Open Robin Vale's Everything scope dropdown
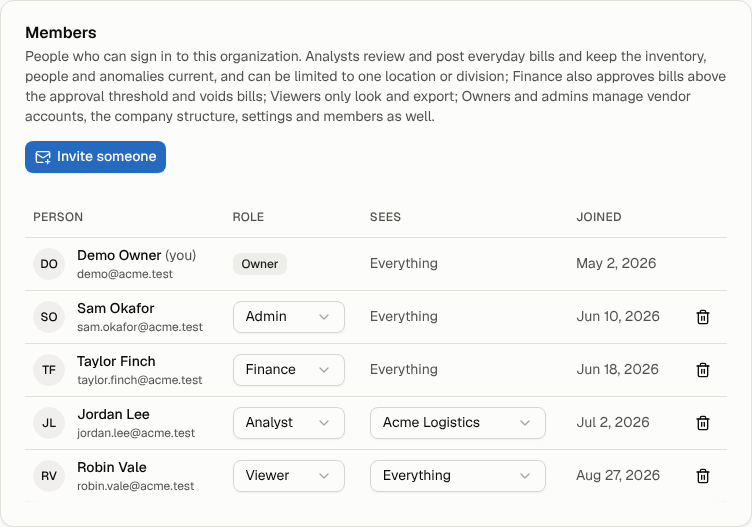 tap(458, 476)
